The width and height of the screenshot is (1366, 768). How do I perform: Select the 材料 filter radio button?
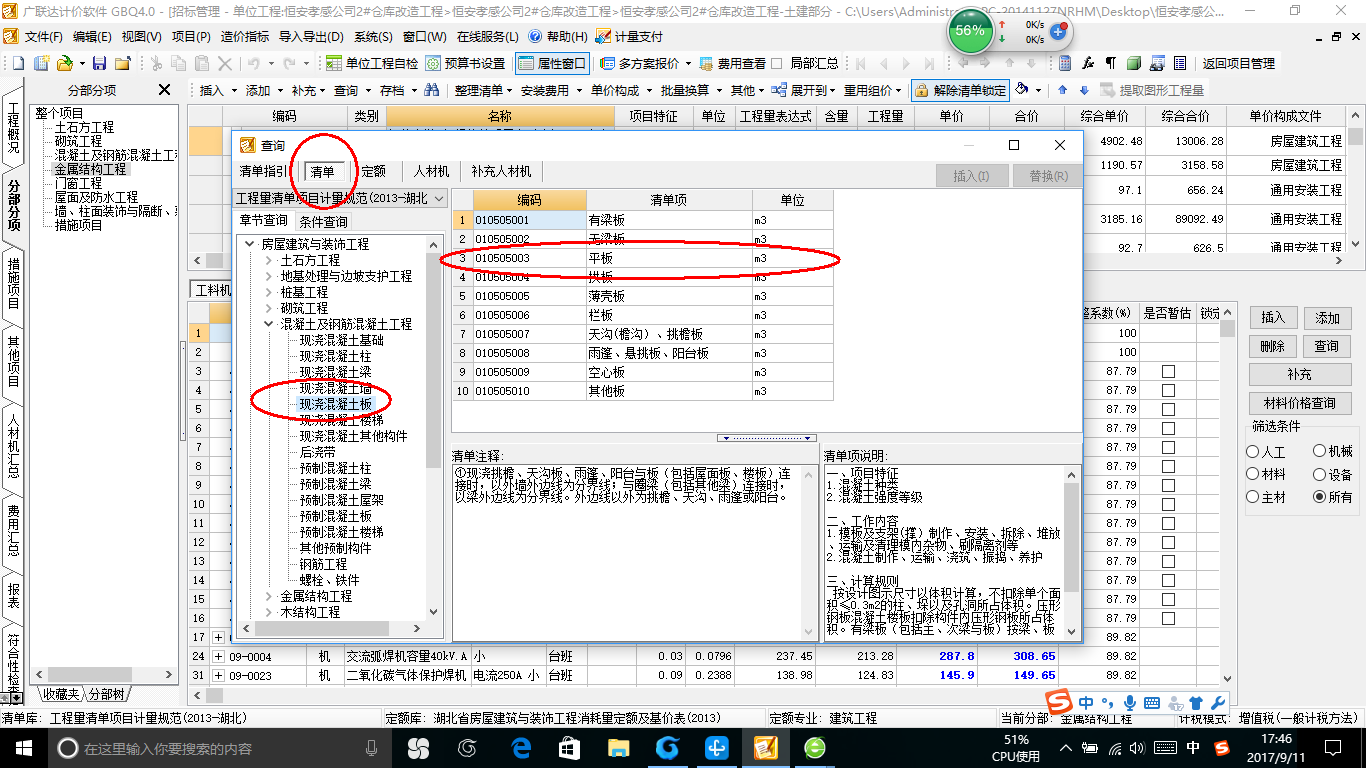(x=1253, y=474)
